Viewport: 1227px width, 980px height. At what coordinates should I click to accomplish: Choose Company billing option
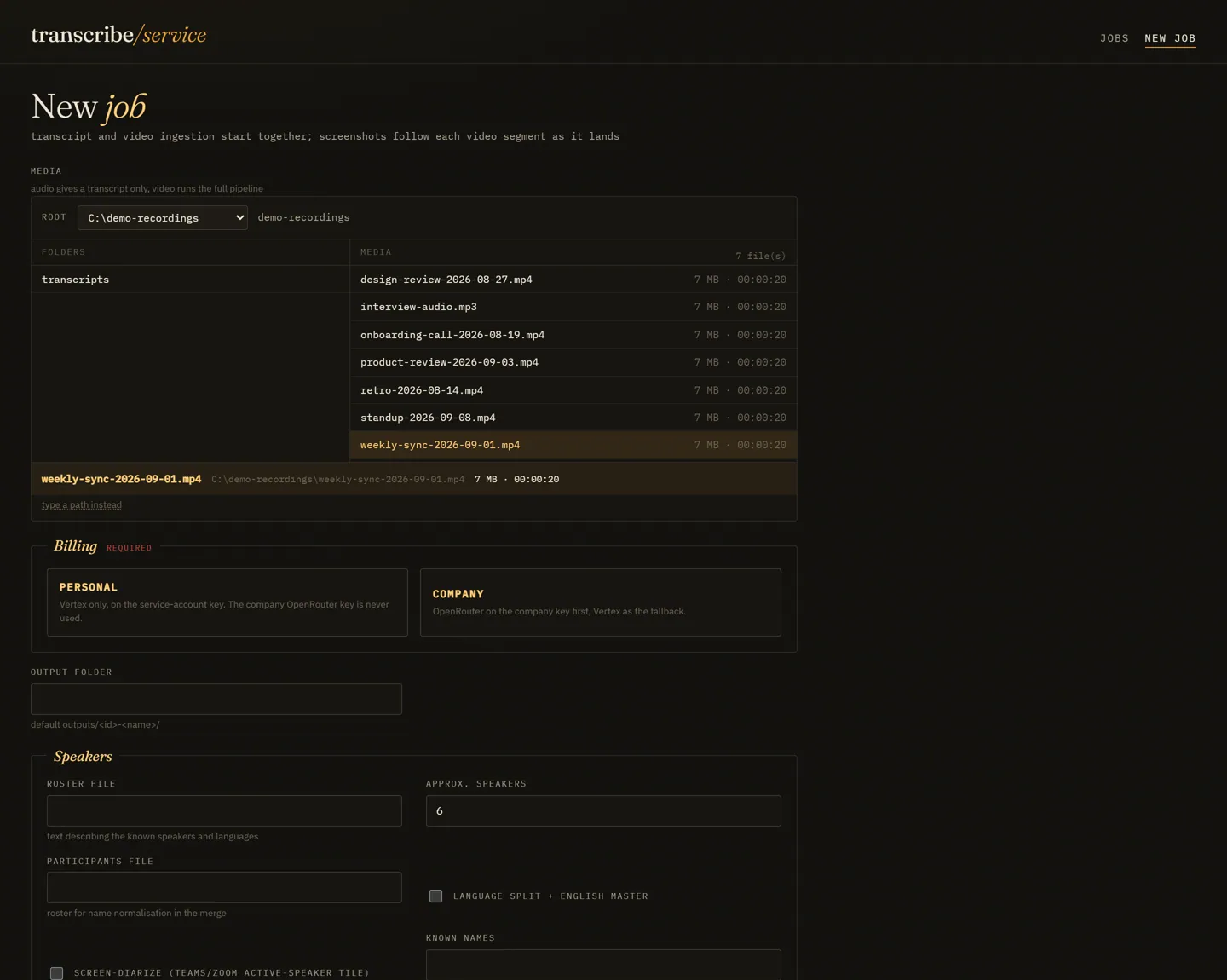pos(601,602)
